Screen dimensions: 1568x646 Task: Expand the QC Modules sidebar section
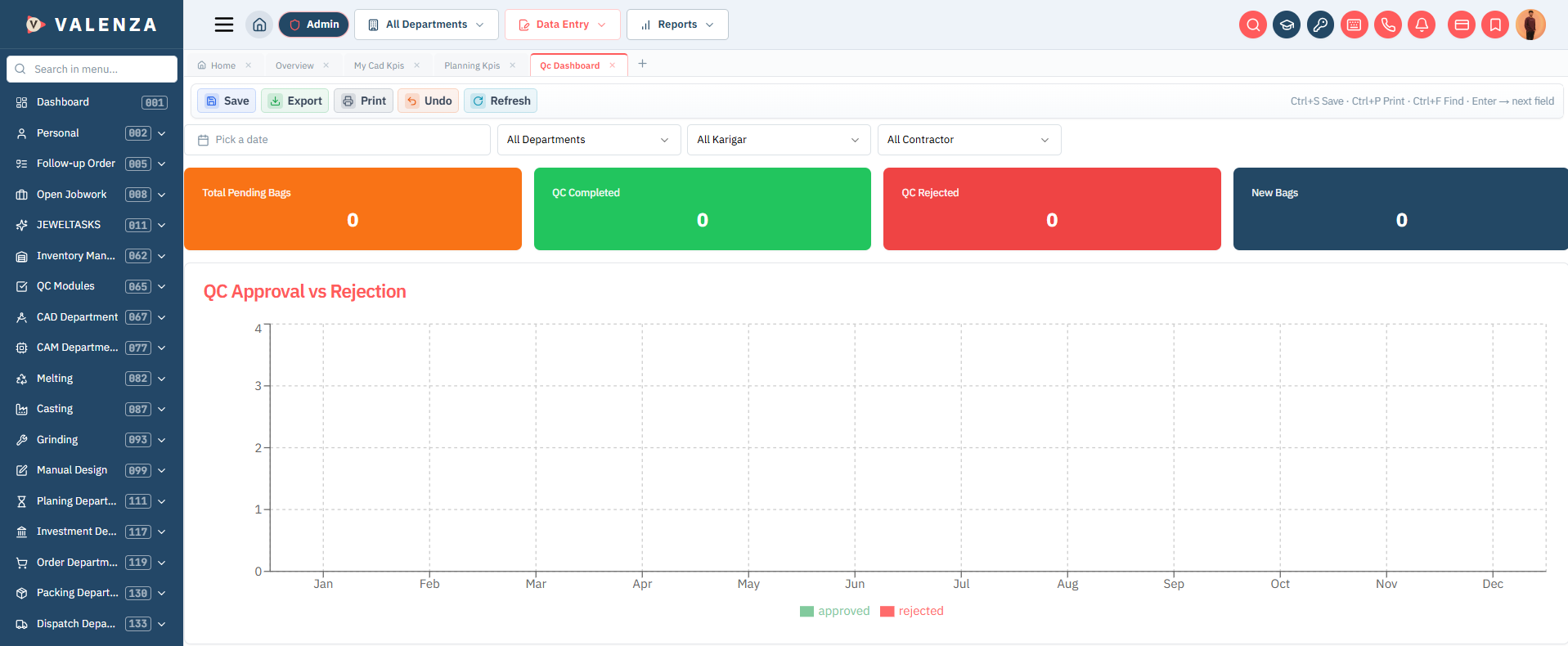point(92,286)
